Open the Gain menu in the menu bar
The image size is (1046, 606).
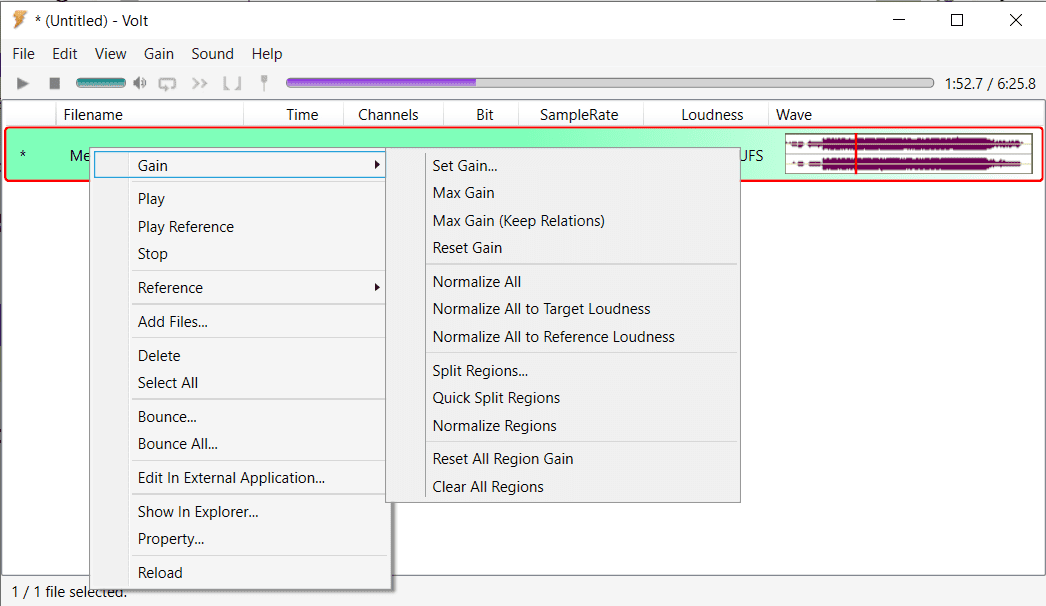tap(159, 54)
